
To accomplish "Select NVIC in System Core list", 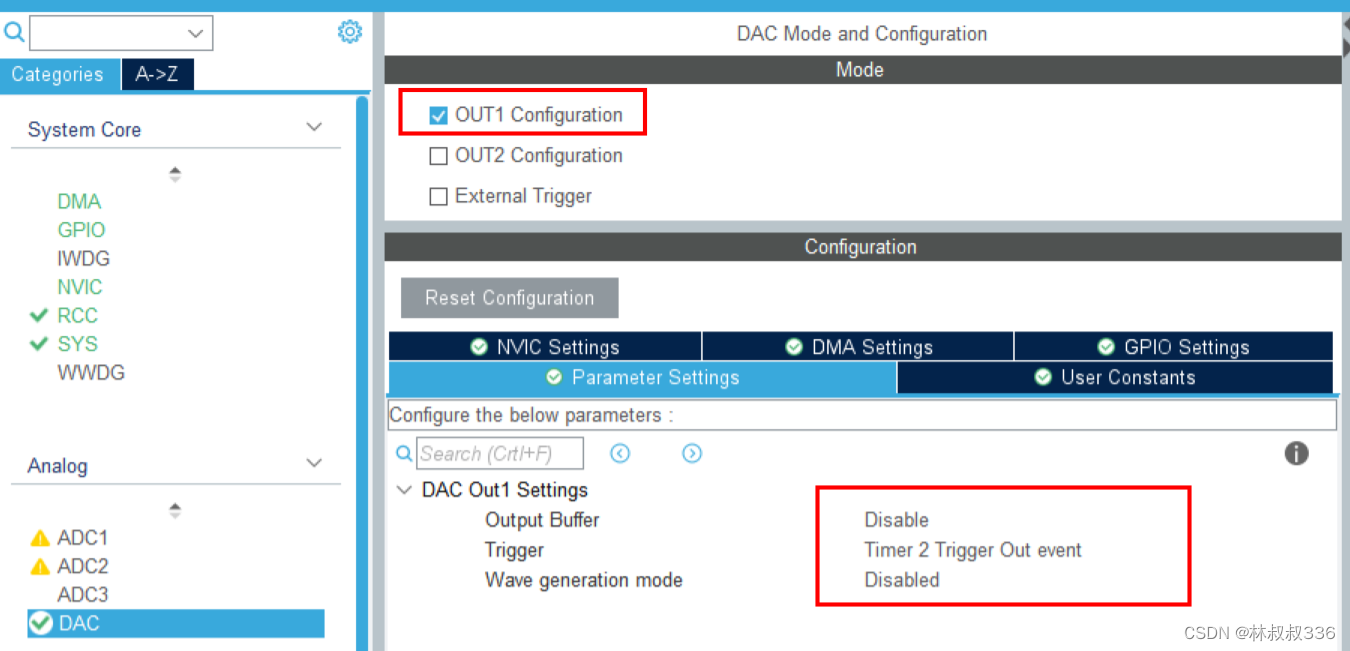I will point(80,287).
